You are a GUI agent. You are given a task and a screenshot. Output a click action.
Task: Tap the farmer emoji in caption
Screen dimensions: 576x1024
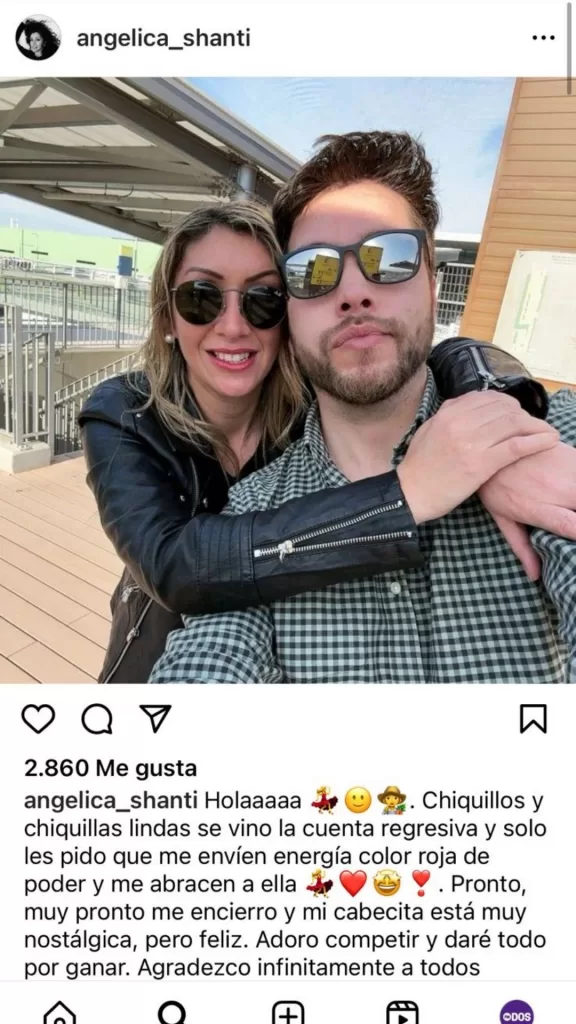pos(392,800)
